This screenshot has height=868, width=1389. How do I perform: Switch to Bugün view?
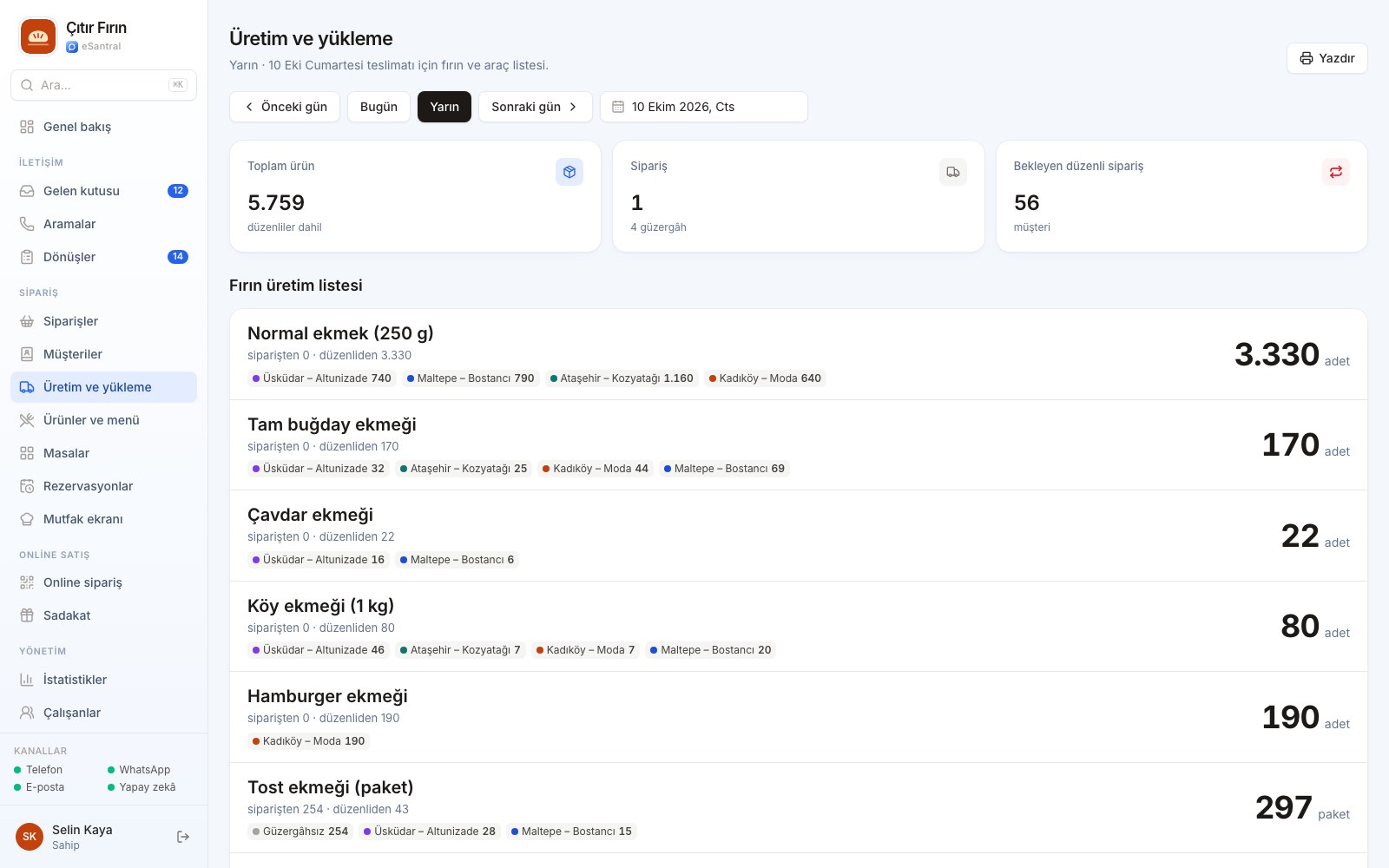coord(379,107)
